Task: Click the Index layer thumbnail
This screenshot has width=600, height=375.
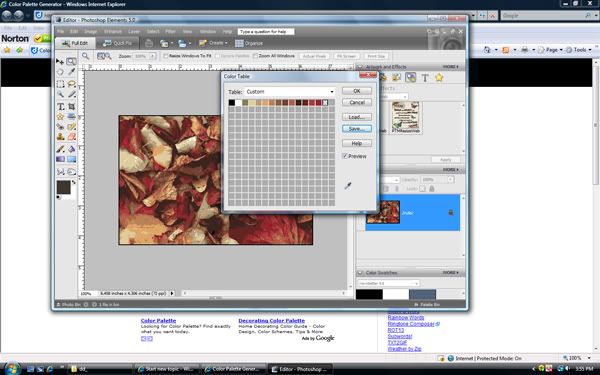Action: click(x=383, y=212)
